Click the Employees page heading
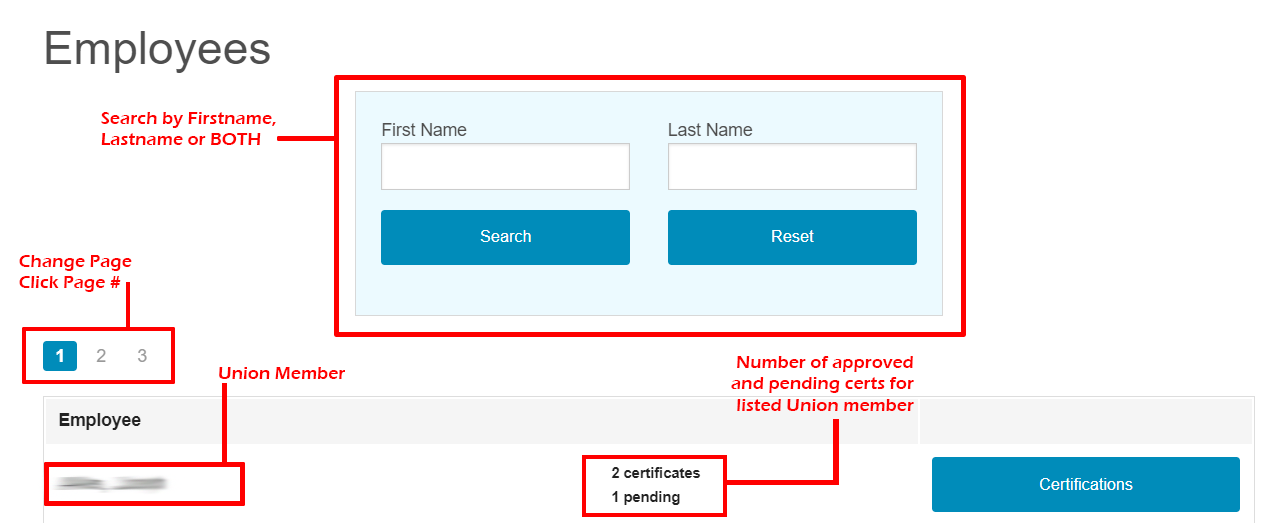1277x523 pixels. 157,48
